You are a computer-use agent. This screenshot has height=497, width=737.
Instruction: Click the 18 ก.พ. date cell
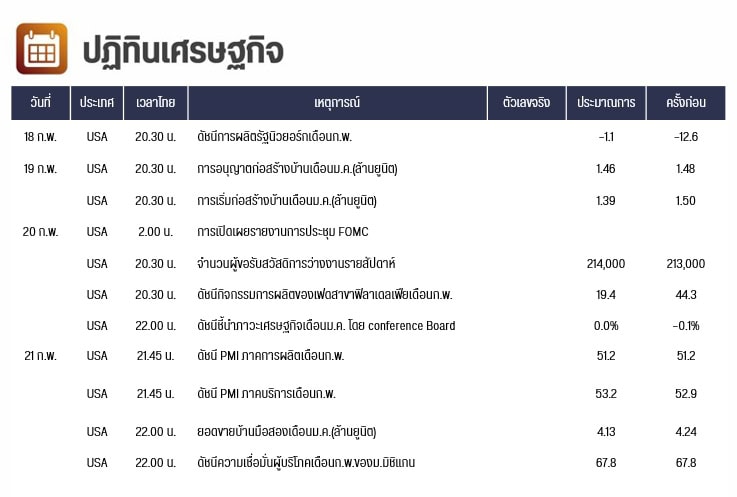tap(40, 136)
